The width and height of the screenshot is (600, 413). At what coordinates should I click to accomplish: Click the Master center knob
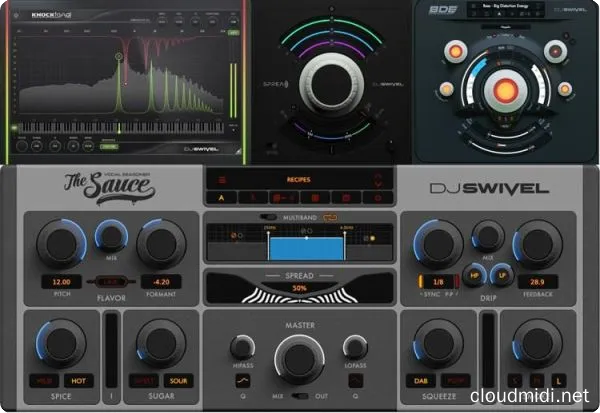click(300, 360)
